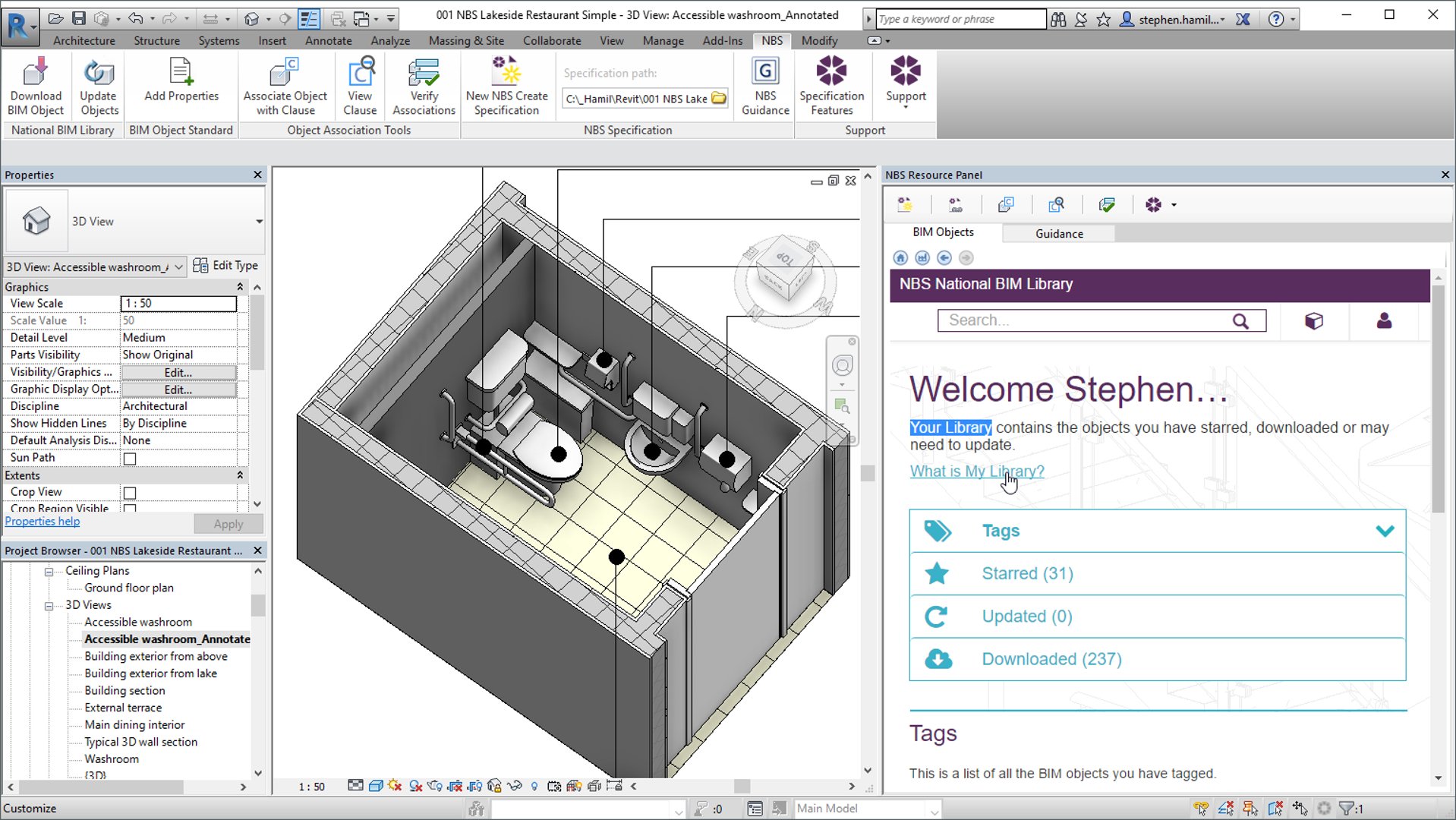This screenshot has height=820, width=1456.
Task: Toggle the Crop View checkbox
Action: [130, 493]
